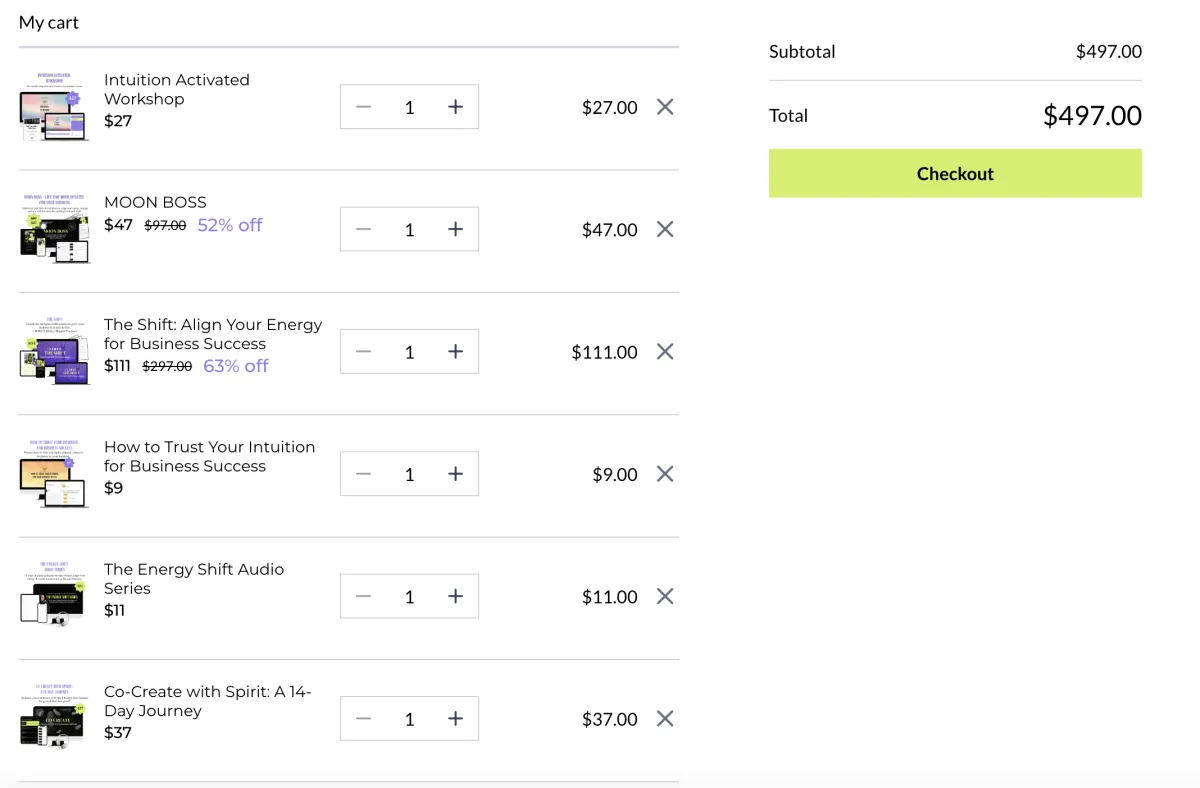Open the MOON BOSS product title link

[x=155, y=202]
